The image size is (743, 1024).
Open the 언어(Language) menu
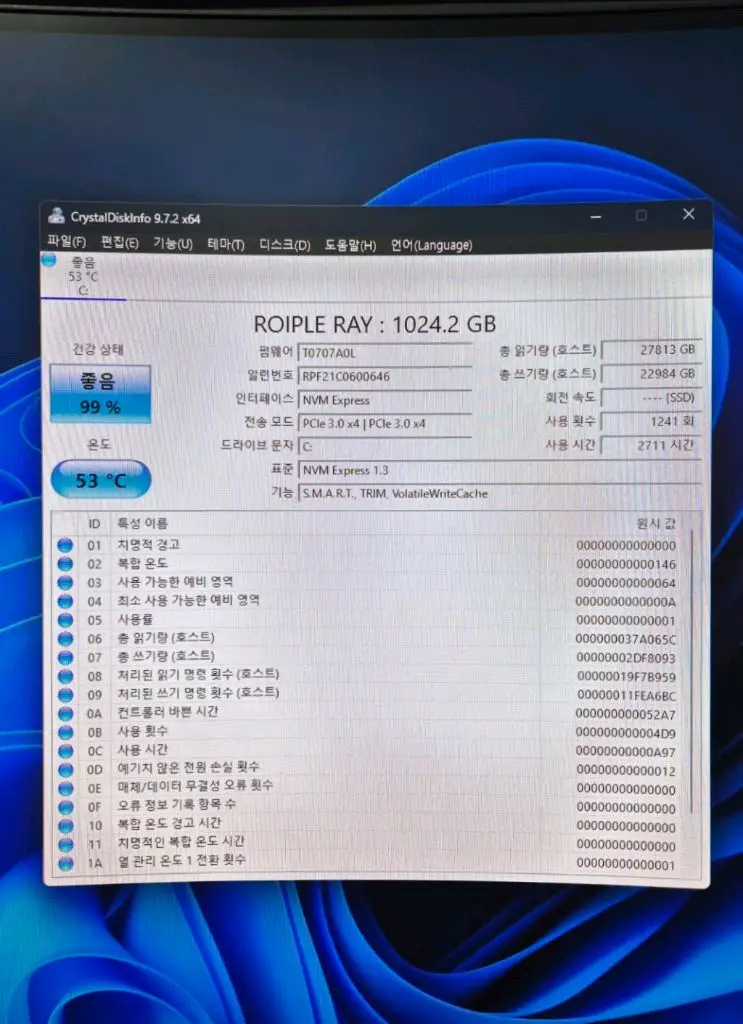coord(432,246)
